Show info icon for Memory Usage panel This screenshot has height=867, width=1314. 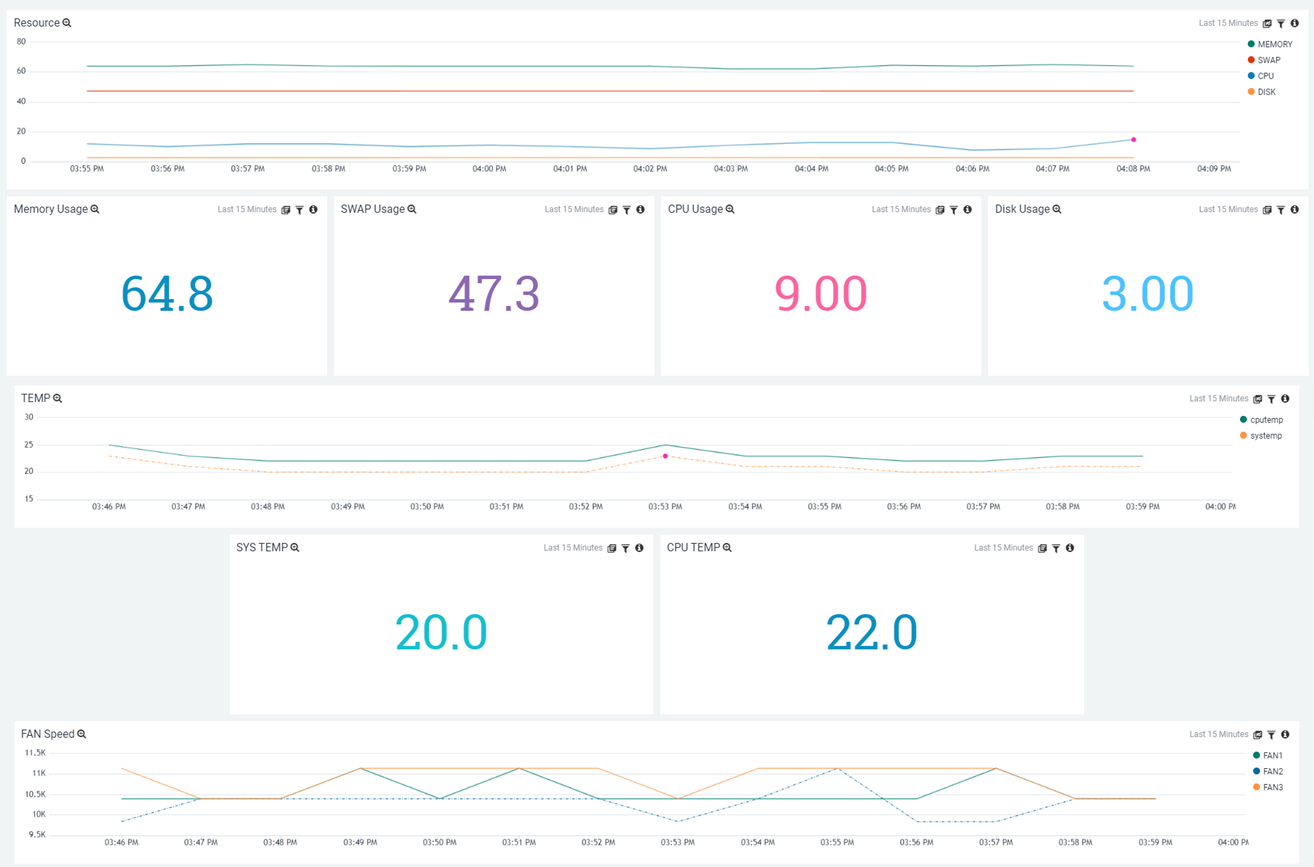[x=313, y=210]
